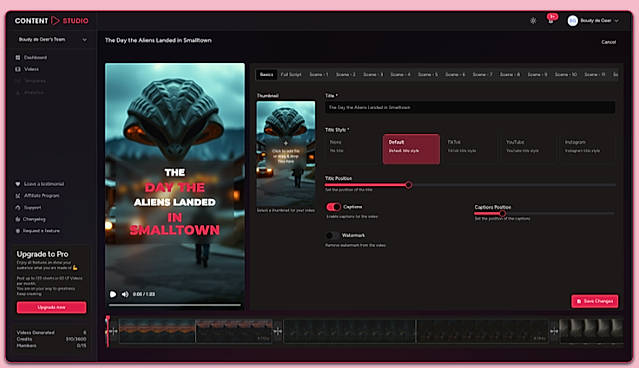View the Changelog

point(31,219)
